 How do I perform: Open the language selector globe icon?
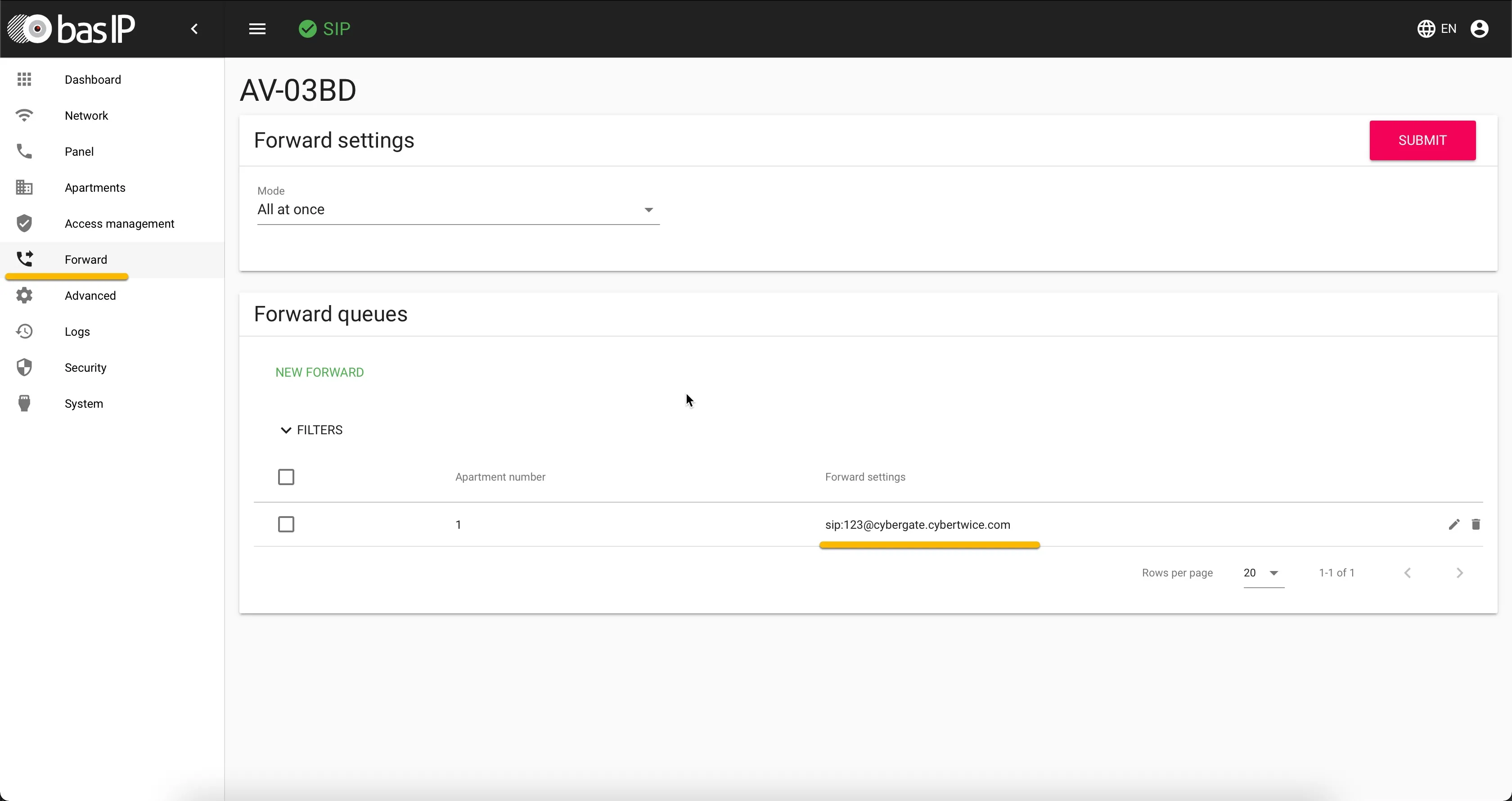pyautogui.click(x=1426, y=29)
